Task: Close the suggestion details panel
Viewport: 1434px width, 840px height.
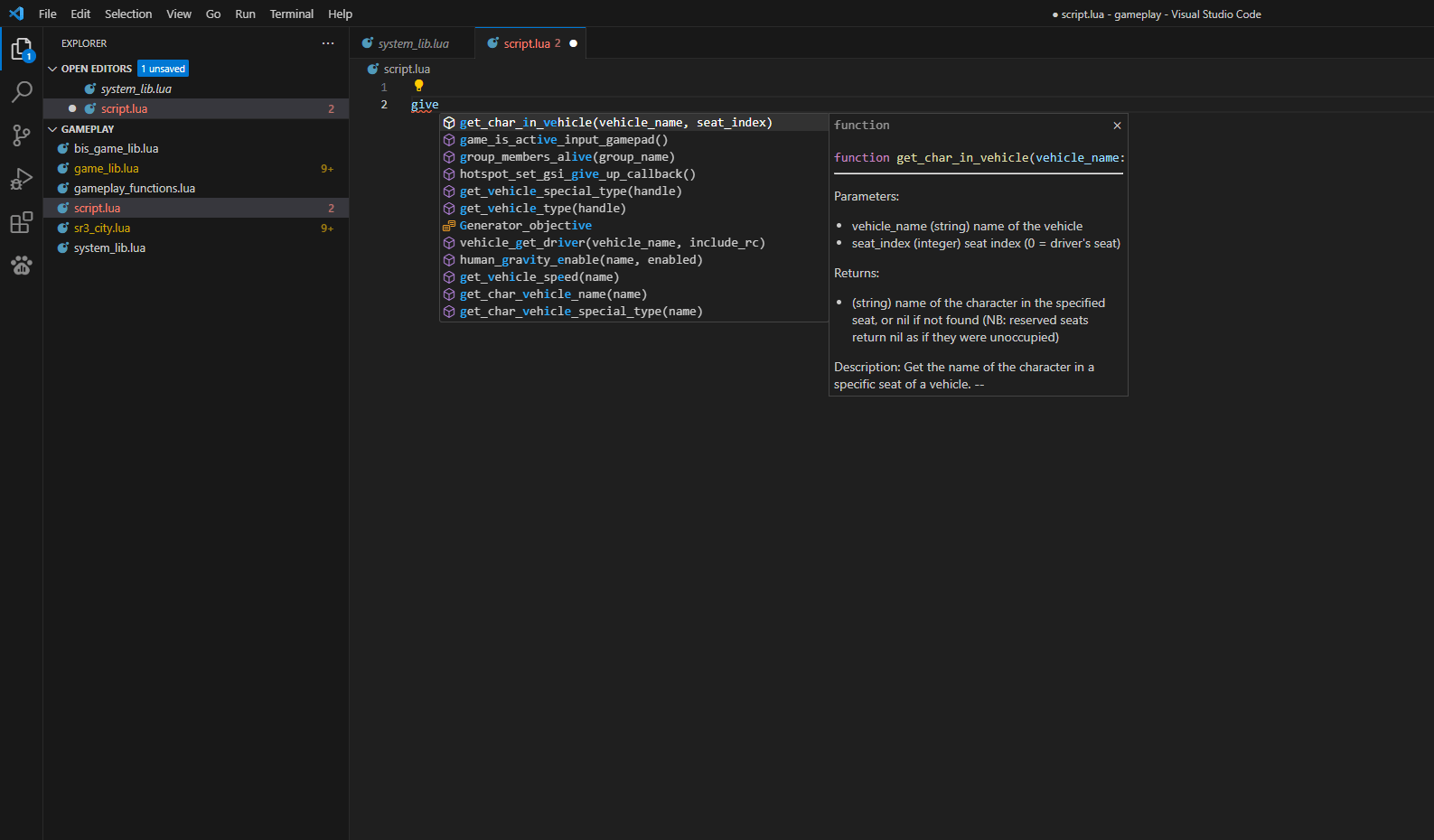Action: pyautogui.click(x=1117, y=126)
